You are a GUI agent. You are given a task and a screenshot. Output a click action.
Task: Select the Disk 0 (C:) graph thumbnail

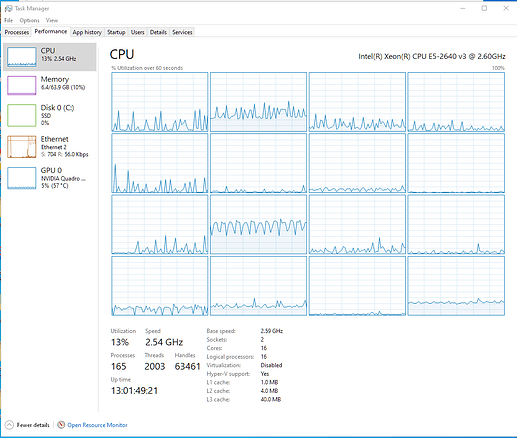pos(22,115)
